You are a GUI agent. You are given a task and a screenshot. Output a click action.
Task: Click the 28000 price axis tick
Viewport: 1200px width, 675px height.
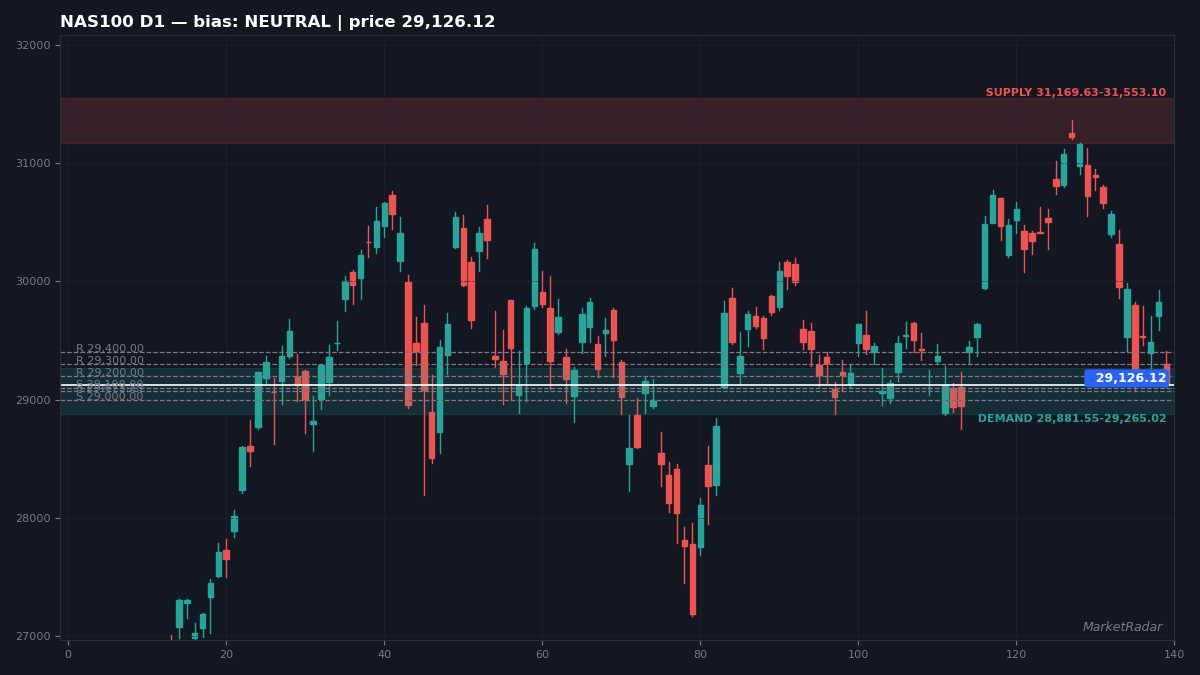[33, 519]
